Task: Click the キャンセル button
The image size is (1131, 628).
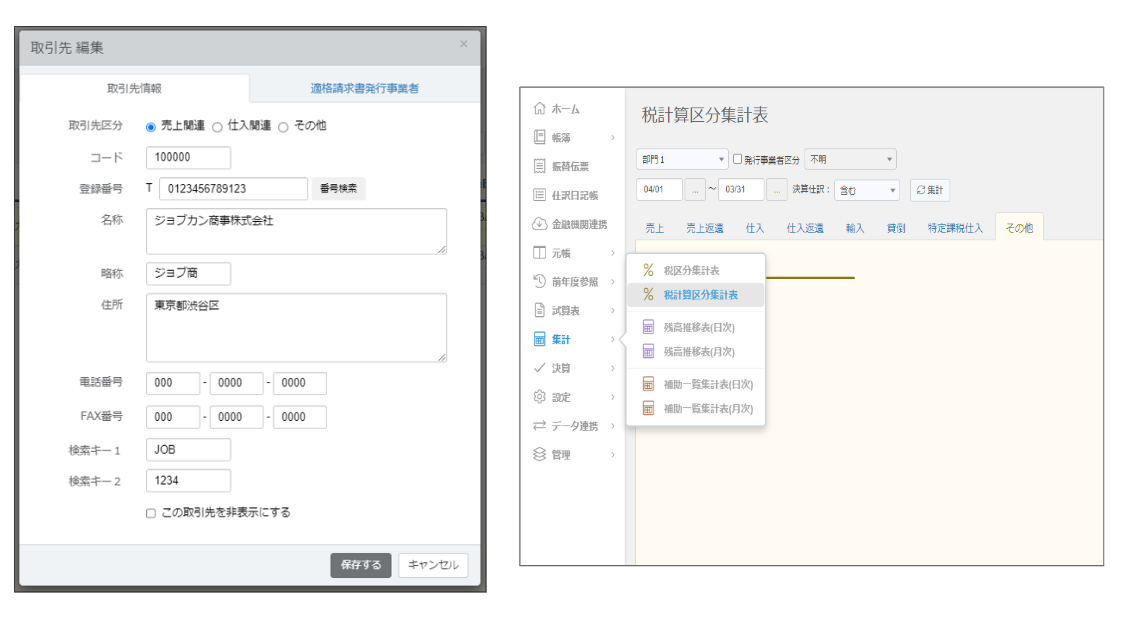Action: pos(434,565)
